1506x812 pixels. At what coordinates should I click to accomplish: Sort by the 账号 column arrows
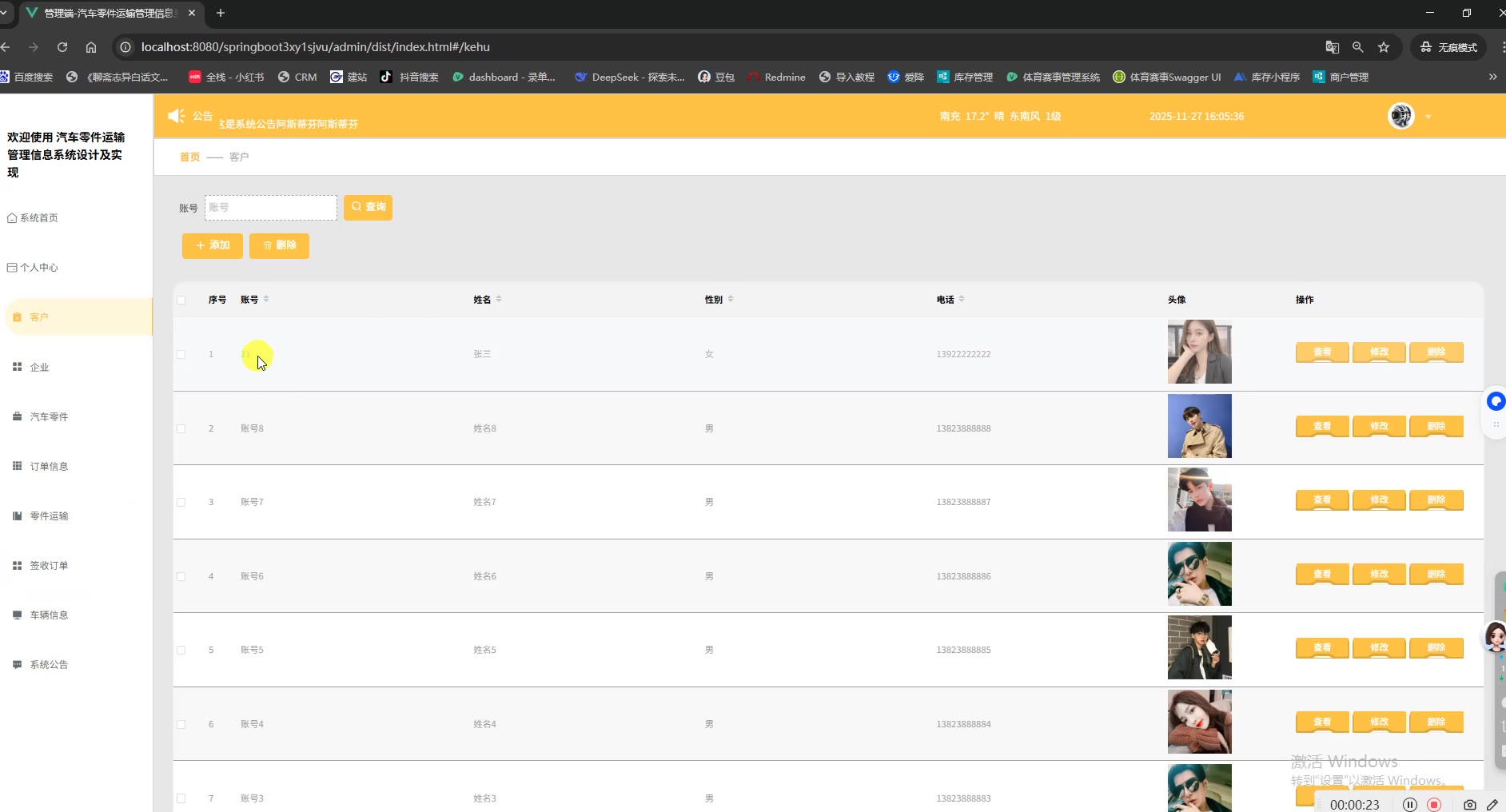[266, 299]
